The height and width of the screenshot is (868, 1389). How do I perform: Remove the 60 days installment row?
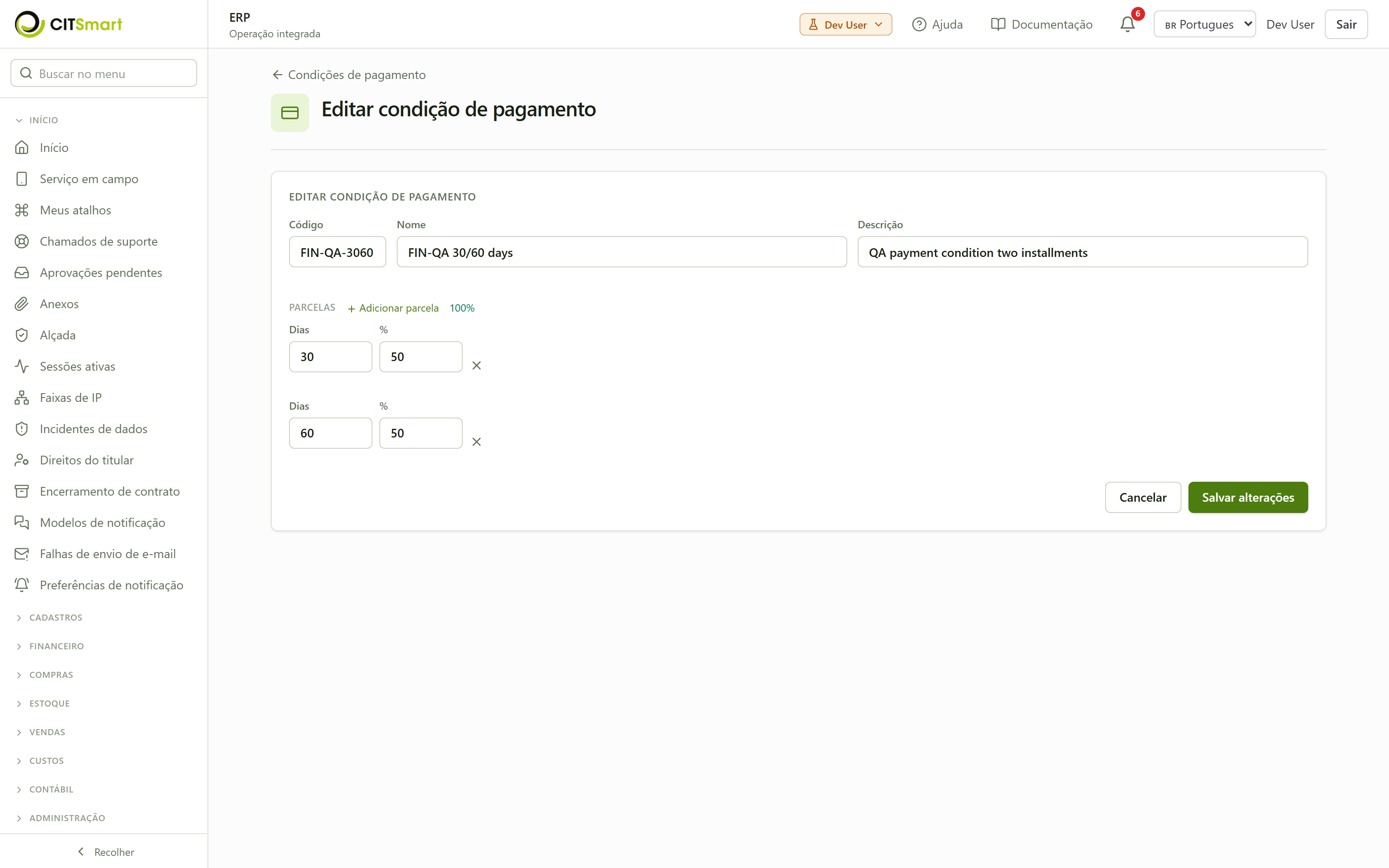(x=477, y=442)
